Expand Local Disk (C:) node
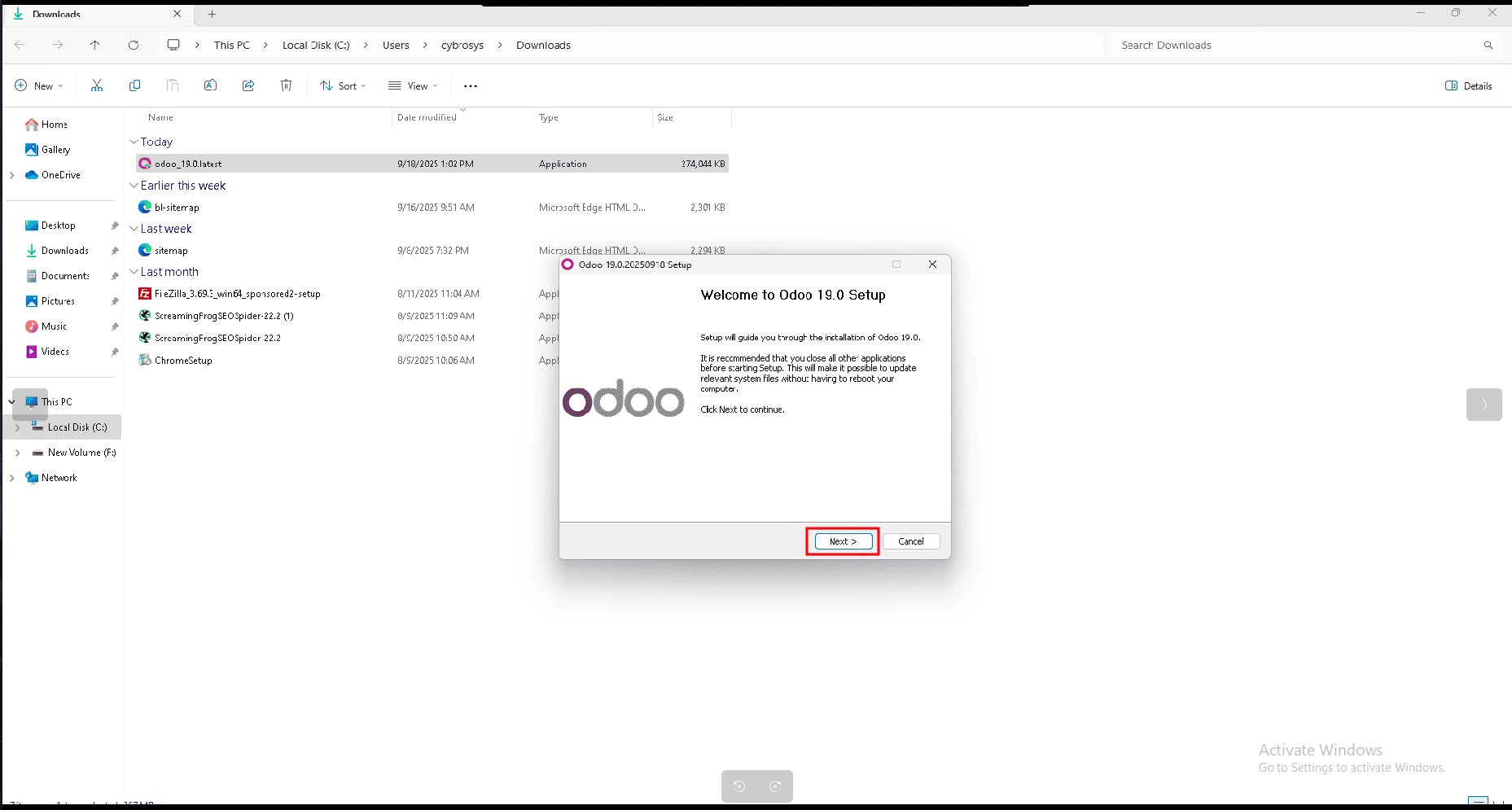The image size is (1512, 810). pos(18,427)
